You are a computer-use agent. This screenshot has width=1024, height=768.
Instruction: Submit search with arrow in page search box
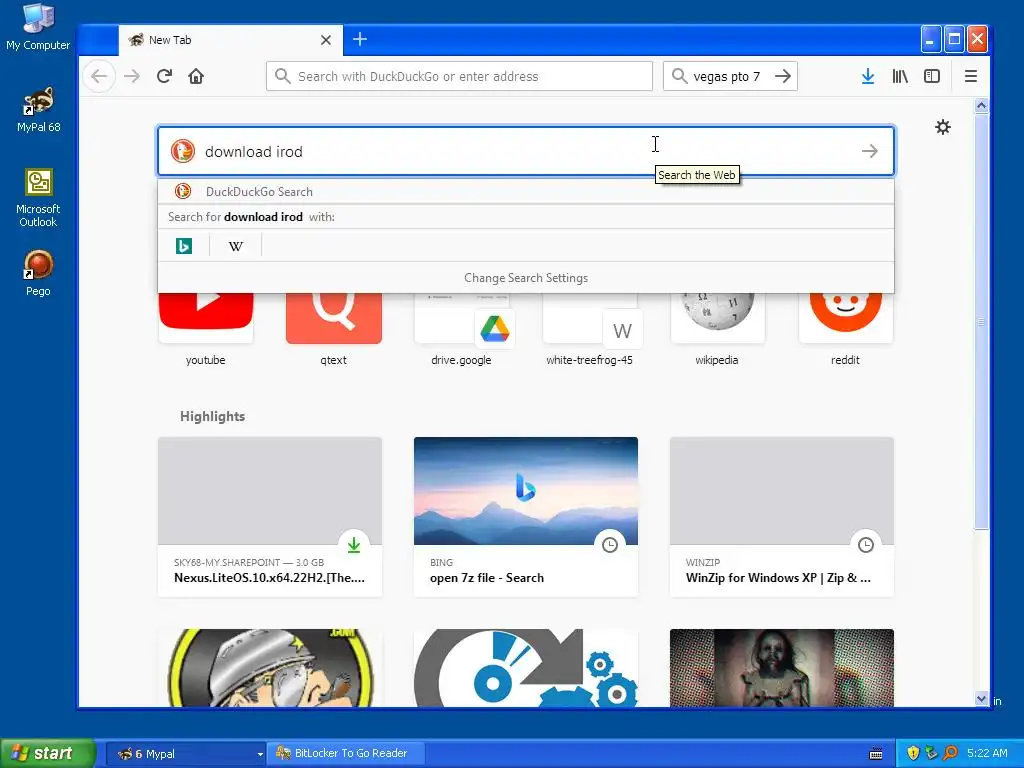(869, 152)
